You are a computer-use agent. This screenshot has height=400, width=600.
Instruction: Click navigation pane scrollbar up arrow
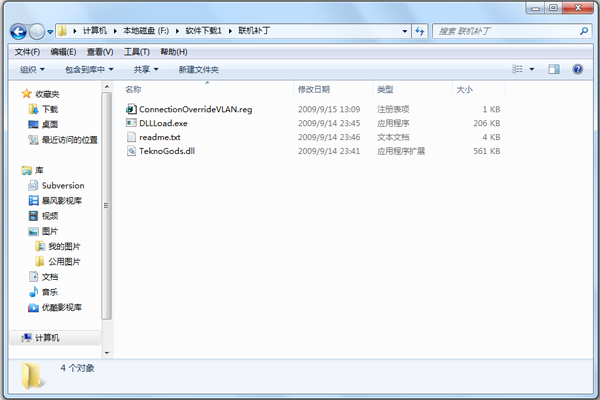click(x=107, y=87)
